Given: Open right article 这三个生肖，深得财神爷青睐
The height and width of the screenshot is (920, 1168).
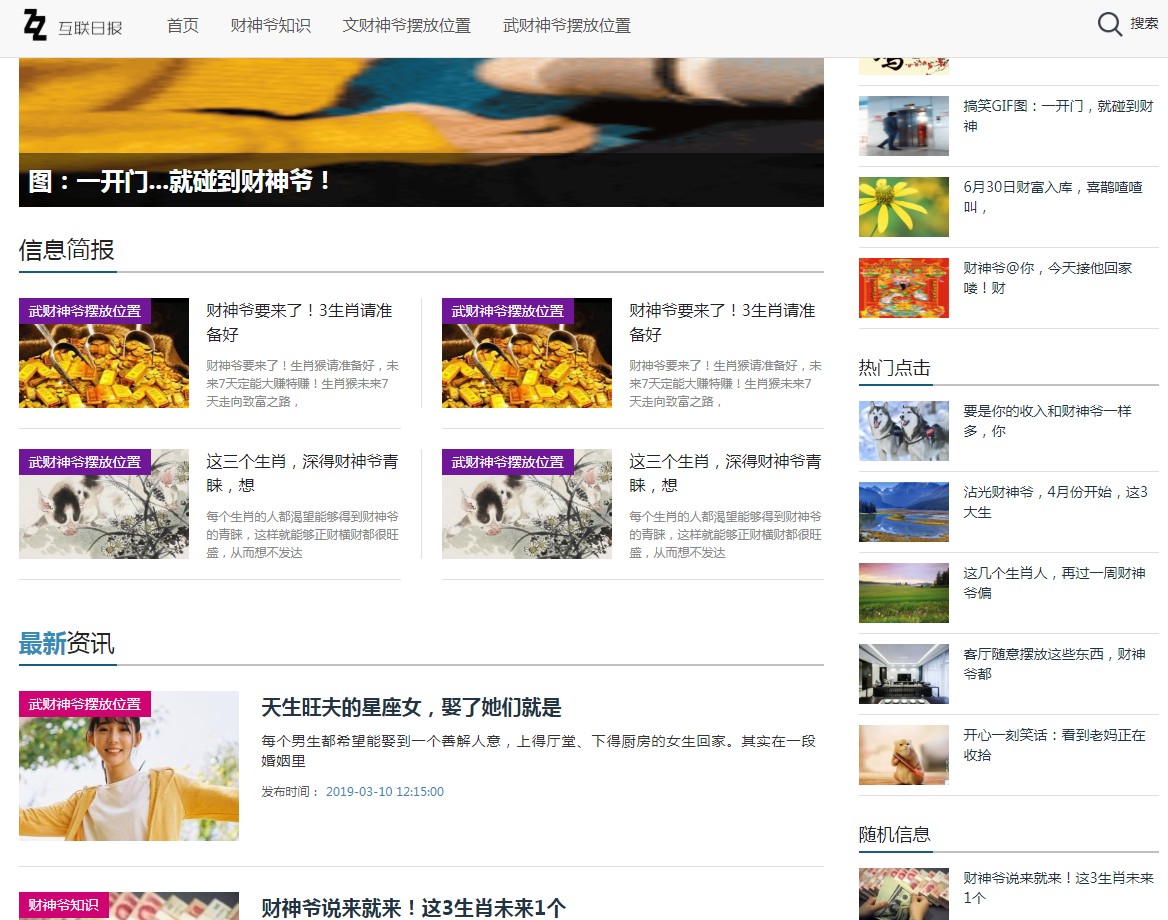Looking at the screenshot, I should 726,474.
